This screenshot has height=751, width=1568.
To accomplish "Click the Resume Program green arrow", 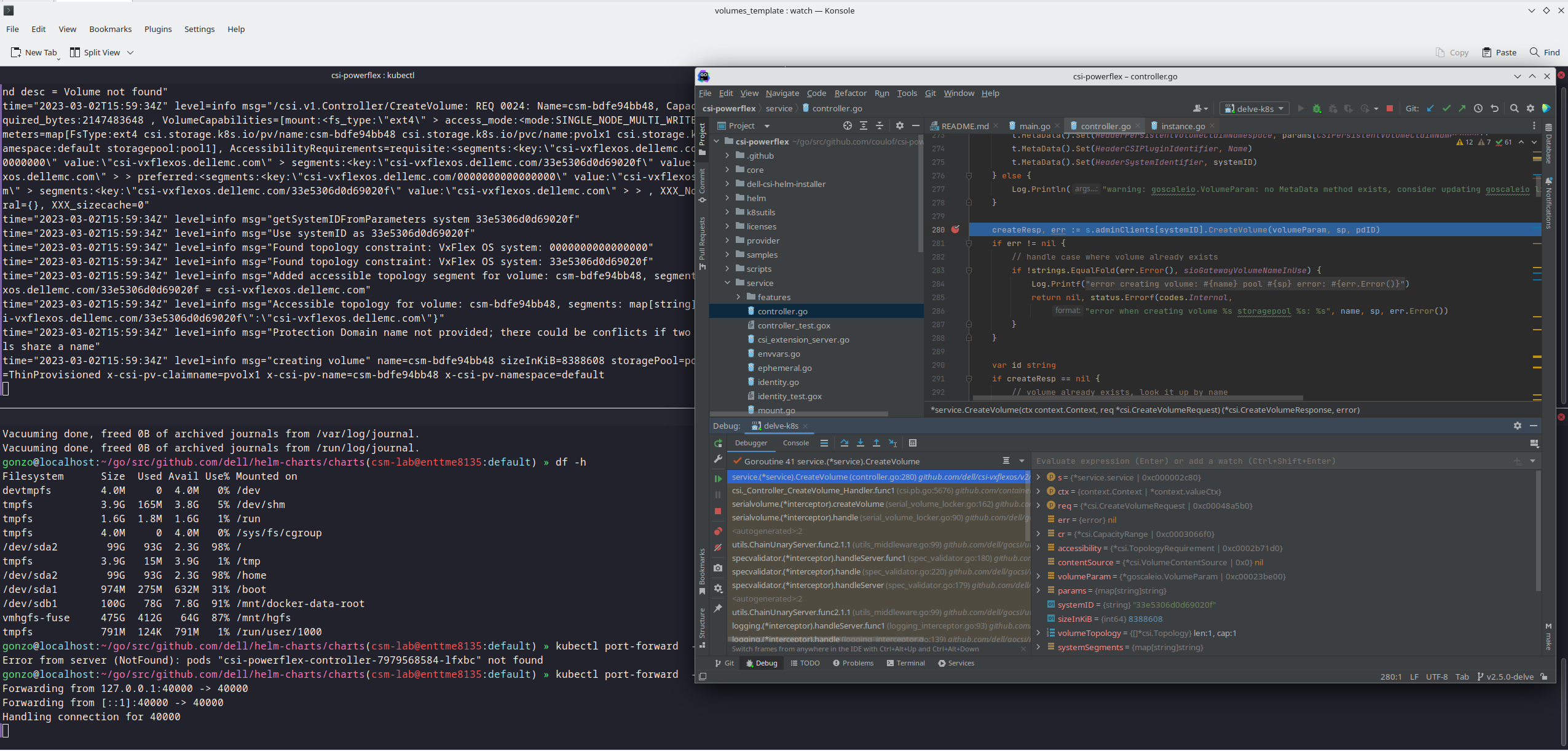I will [x=717, y=479].
